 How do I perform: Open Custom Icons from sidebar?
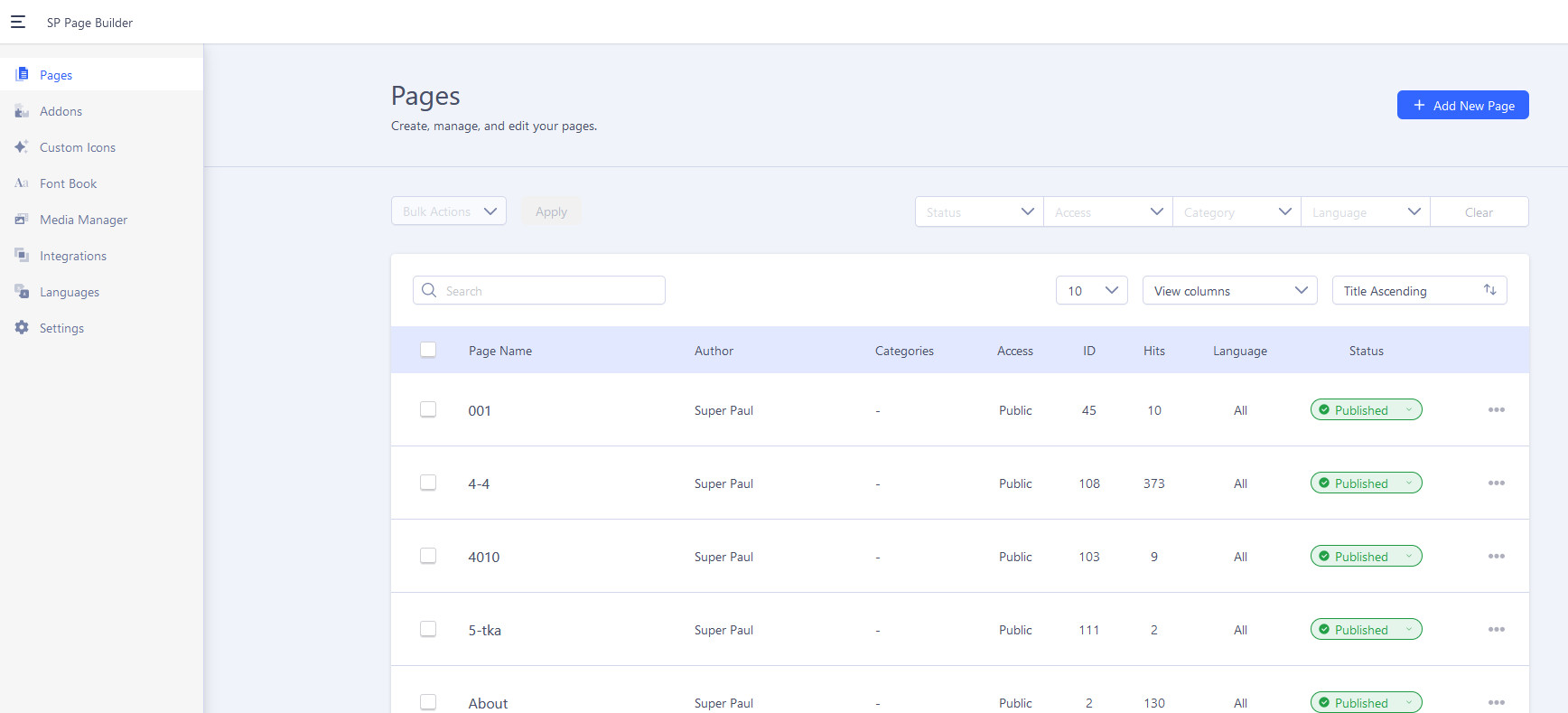pyautogui.click(x=77, y=147)
